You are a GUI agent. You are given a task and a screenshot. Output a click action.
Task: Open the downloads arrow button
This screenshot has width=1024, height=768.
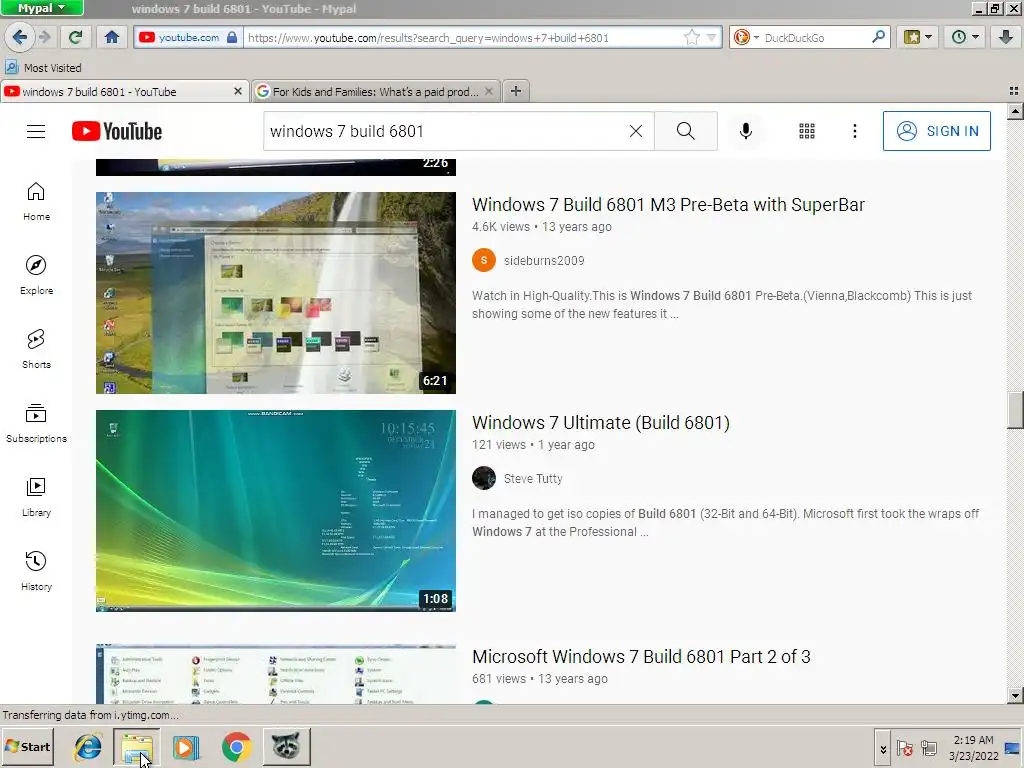(1006, 37)
